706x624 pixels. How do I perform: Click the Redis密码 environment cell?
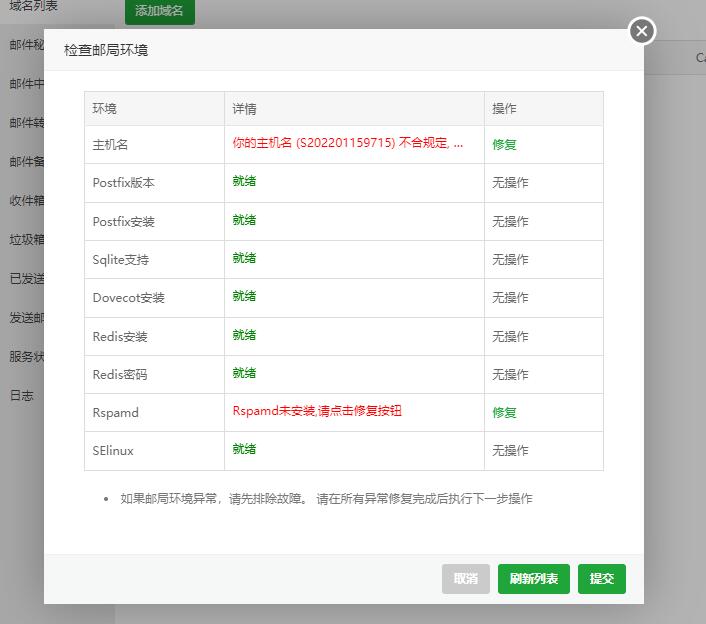154,375
